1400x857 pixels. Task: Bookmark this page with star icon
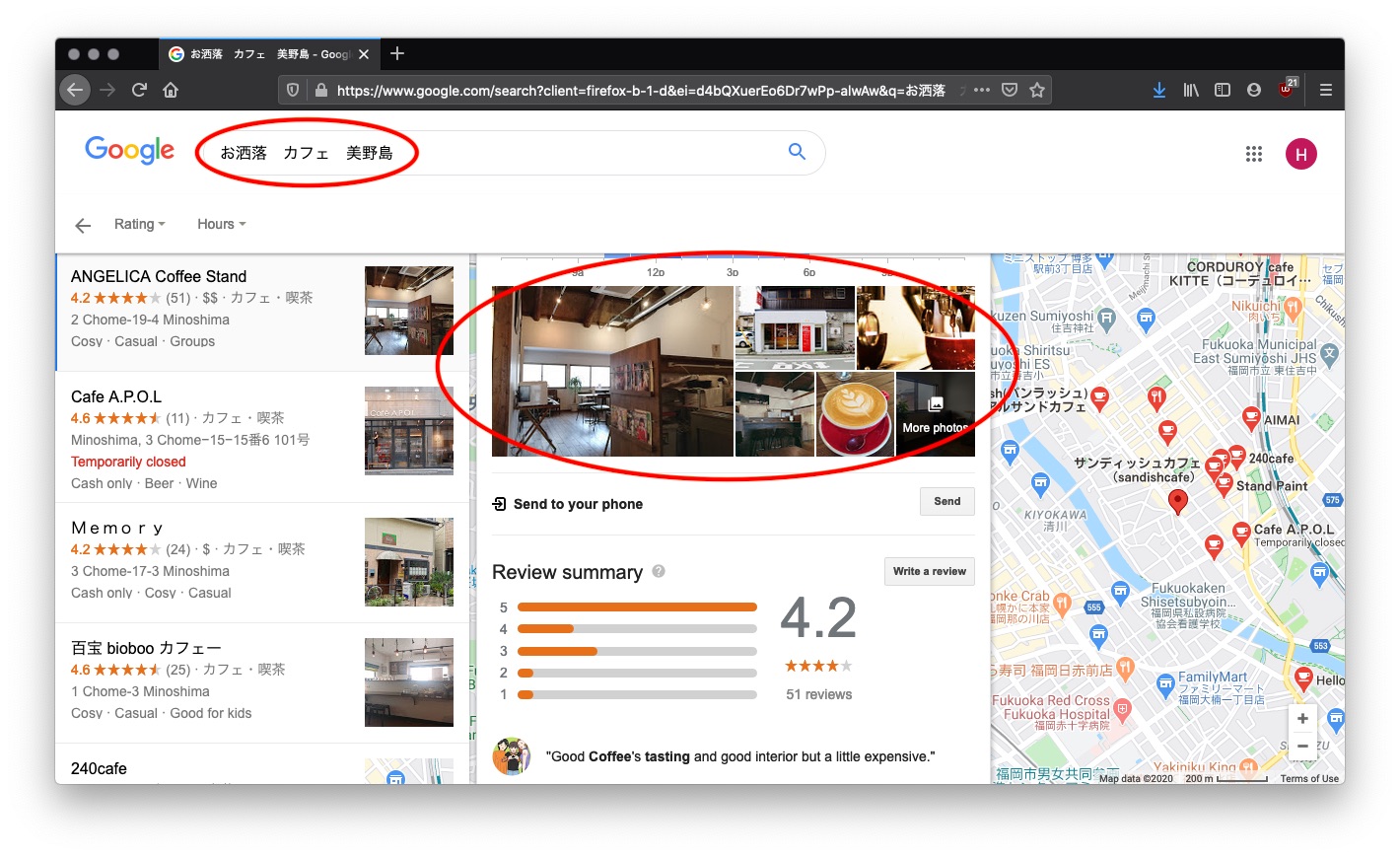[1037, 90]
